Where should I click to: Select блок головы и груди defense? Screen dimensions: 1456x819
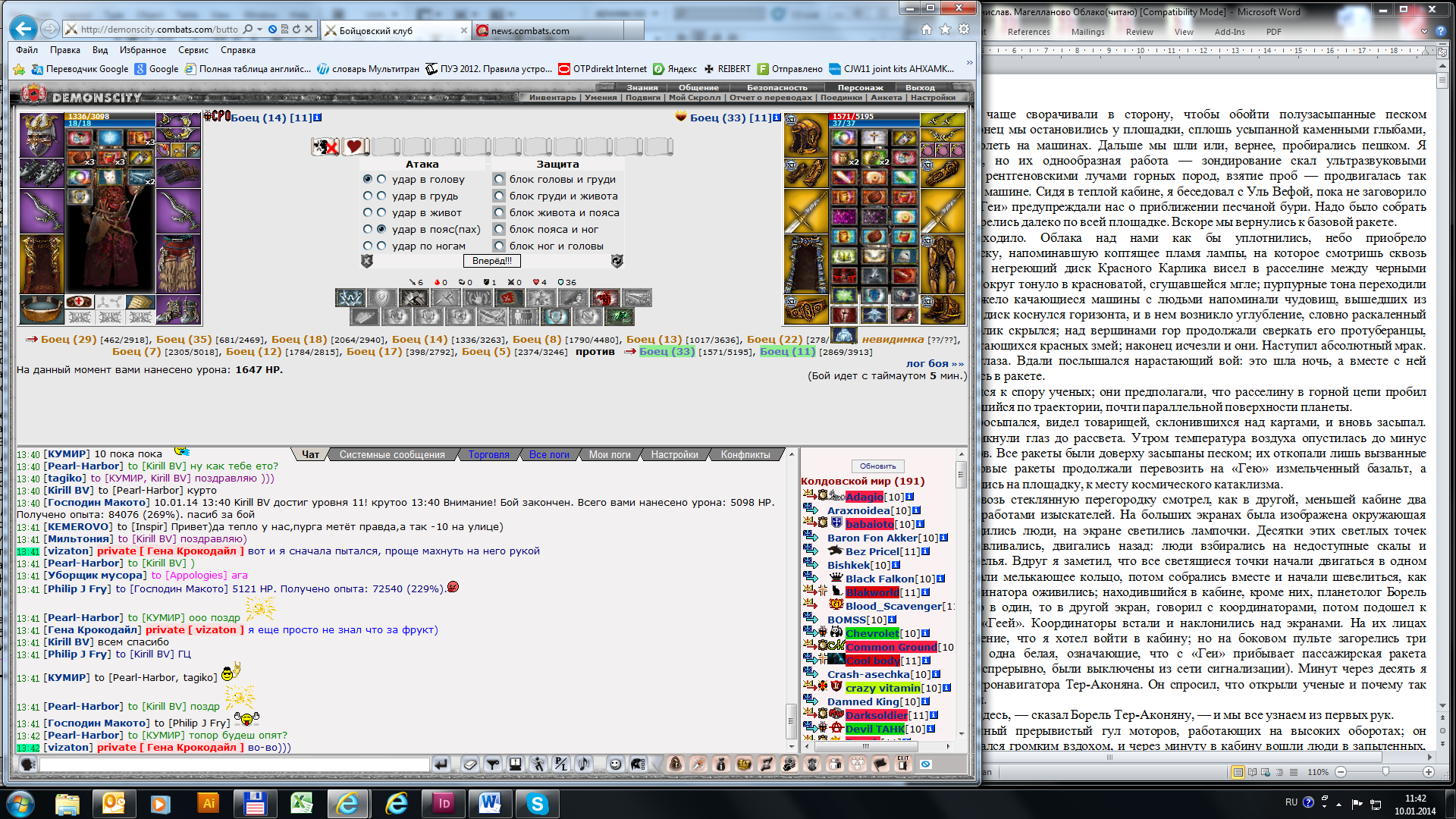[x=499, y=179]
